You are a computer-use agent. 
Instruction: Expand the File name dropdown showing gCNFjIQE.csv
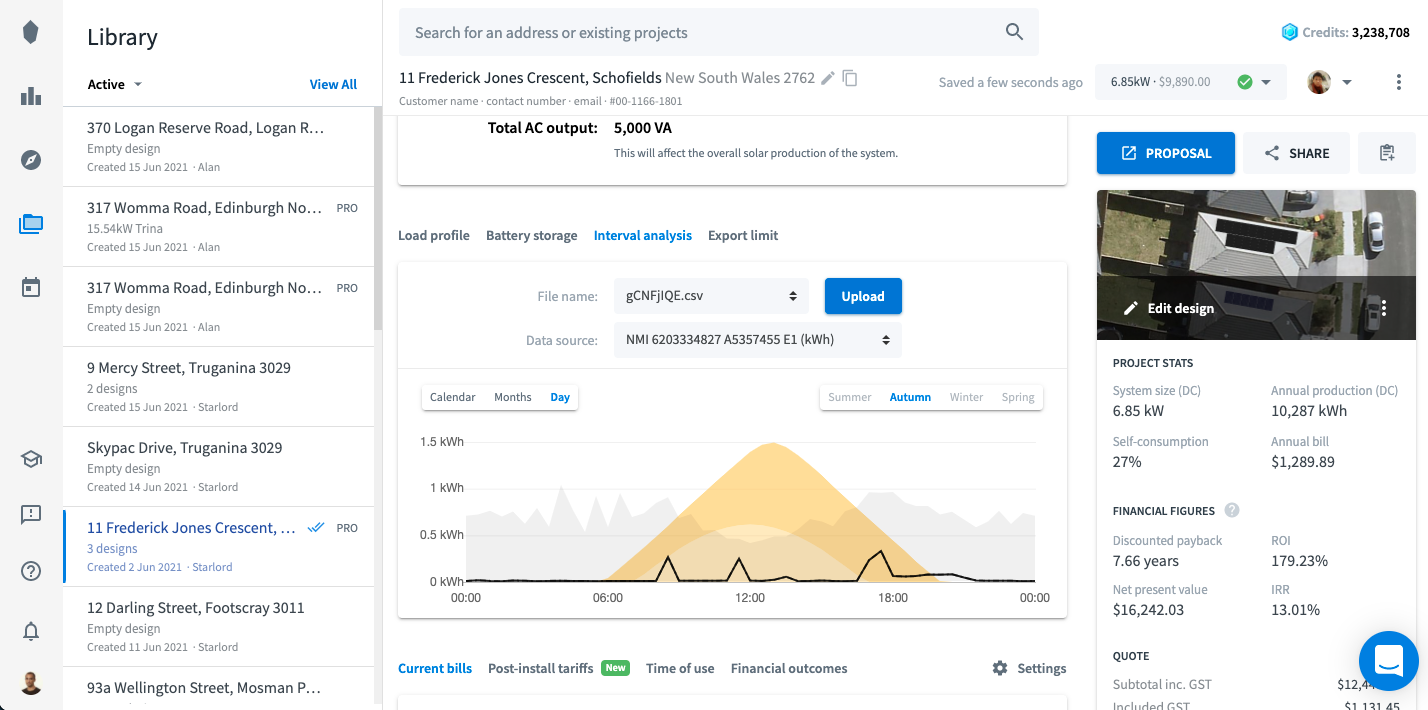pos(711,296)
